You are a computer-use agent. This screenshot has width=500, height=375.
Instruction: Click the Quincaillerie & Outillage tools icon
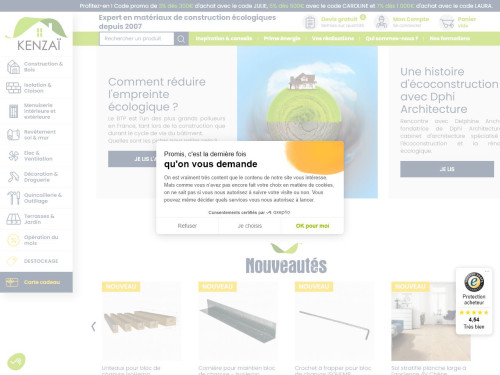point(13,198)
